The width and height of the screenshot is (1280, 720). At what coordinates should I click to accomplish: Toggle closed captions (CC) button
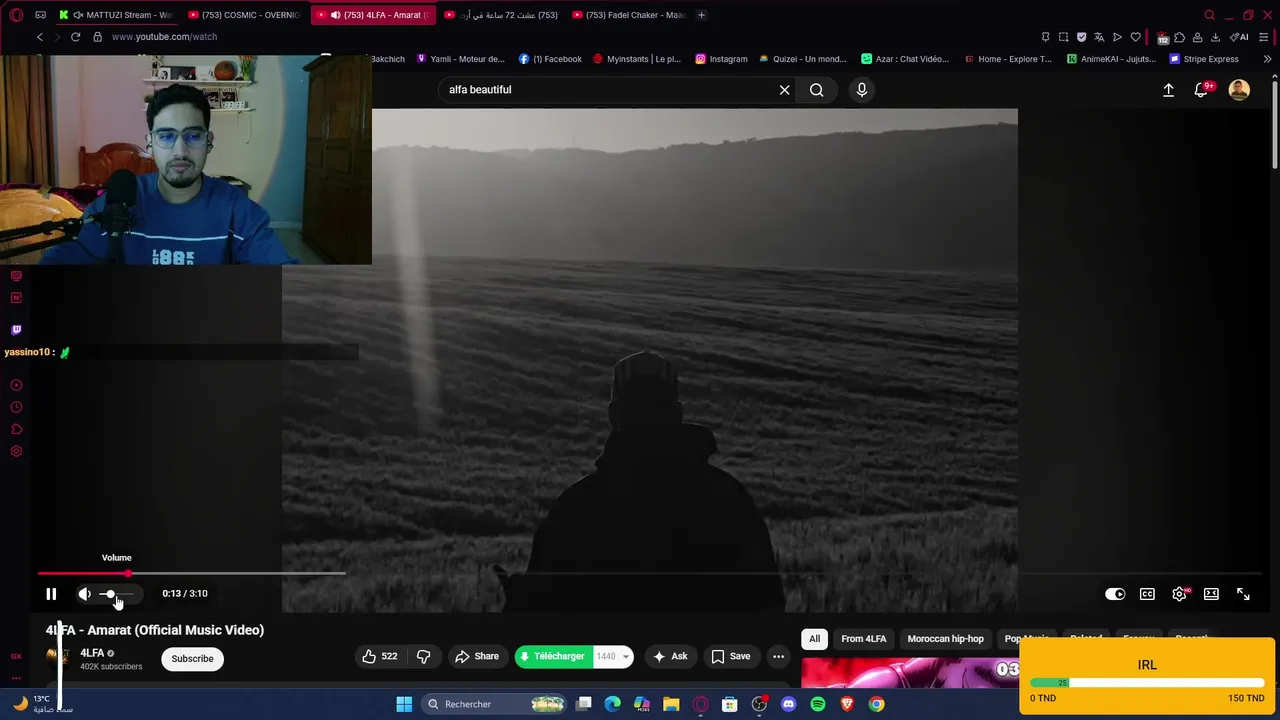[1147, 594]
